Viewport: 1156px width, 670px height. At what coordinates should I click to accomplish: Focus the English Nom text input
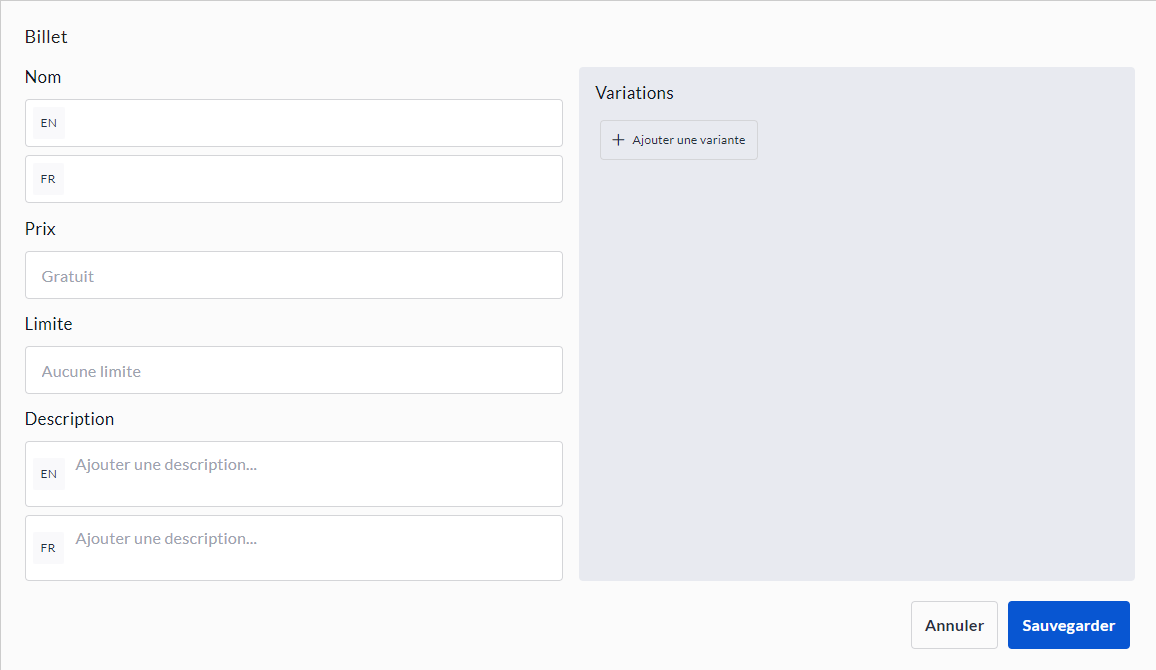pyautogui.click(x=310, y=123)
